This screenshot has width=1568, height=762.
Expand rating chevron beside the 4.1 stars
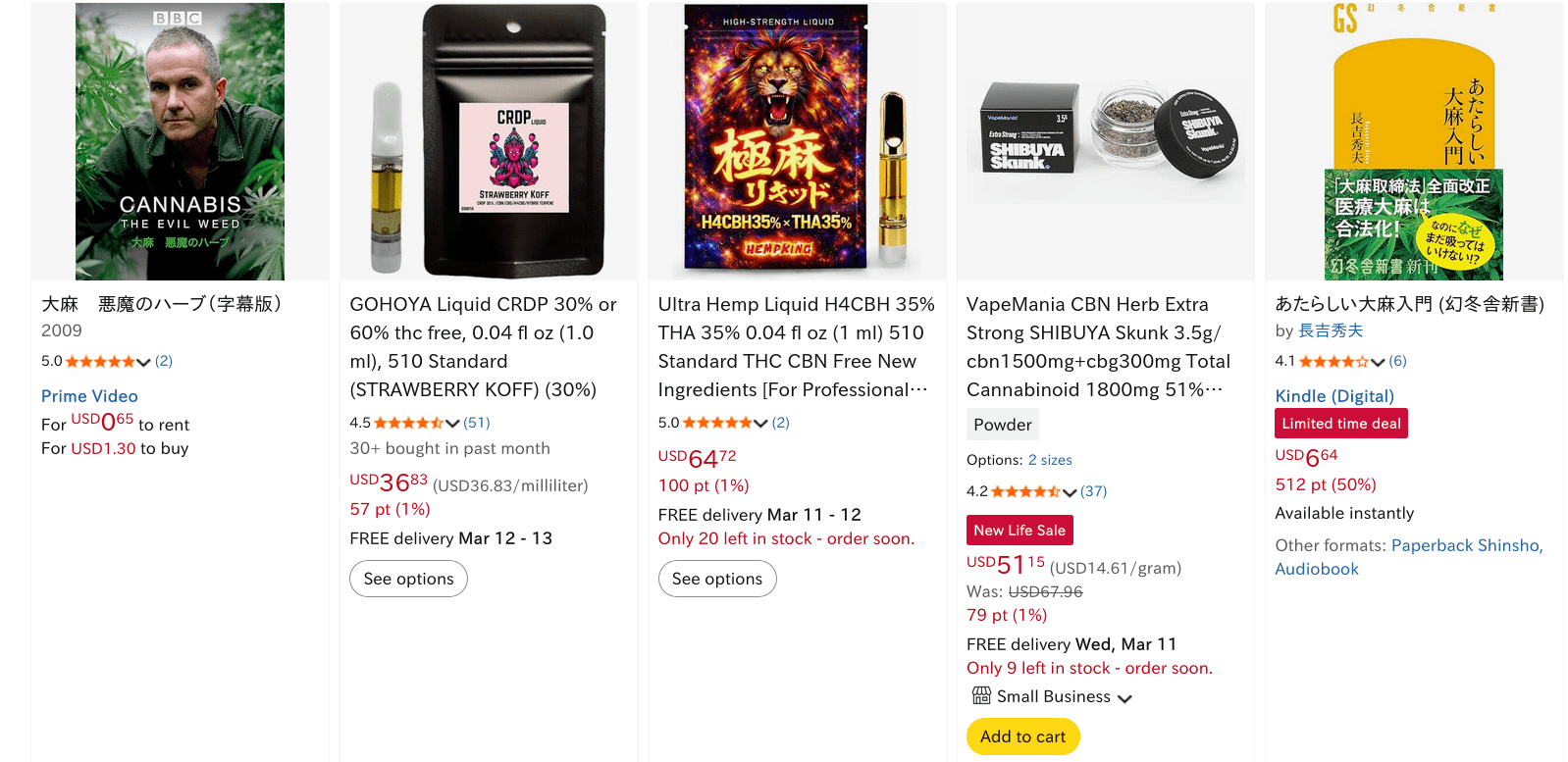coord(1378,363)
